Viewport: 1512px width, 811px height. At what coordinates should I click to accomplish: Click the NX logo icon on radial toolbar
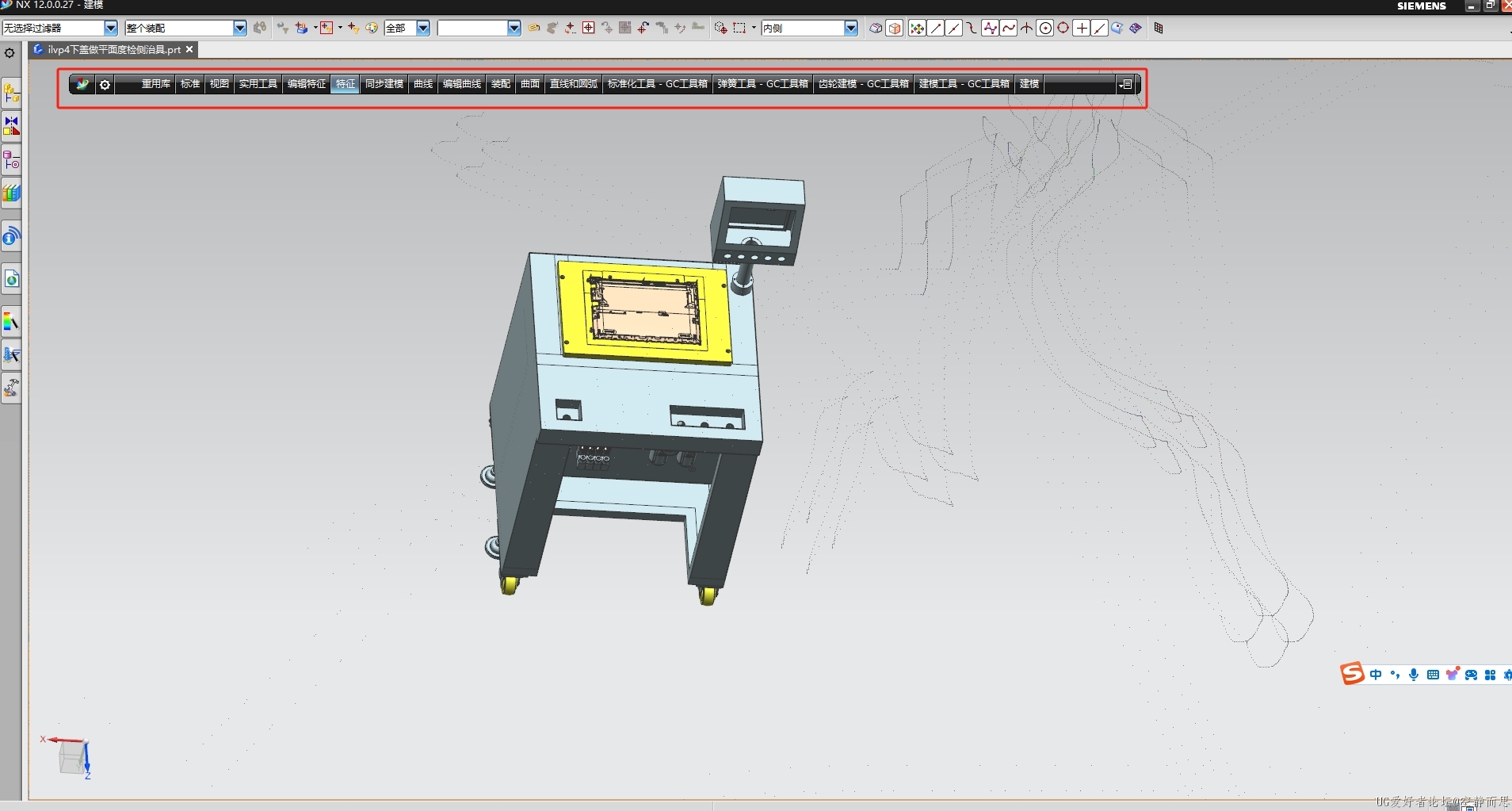[x=82, y=84]
